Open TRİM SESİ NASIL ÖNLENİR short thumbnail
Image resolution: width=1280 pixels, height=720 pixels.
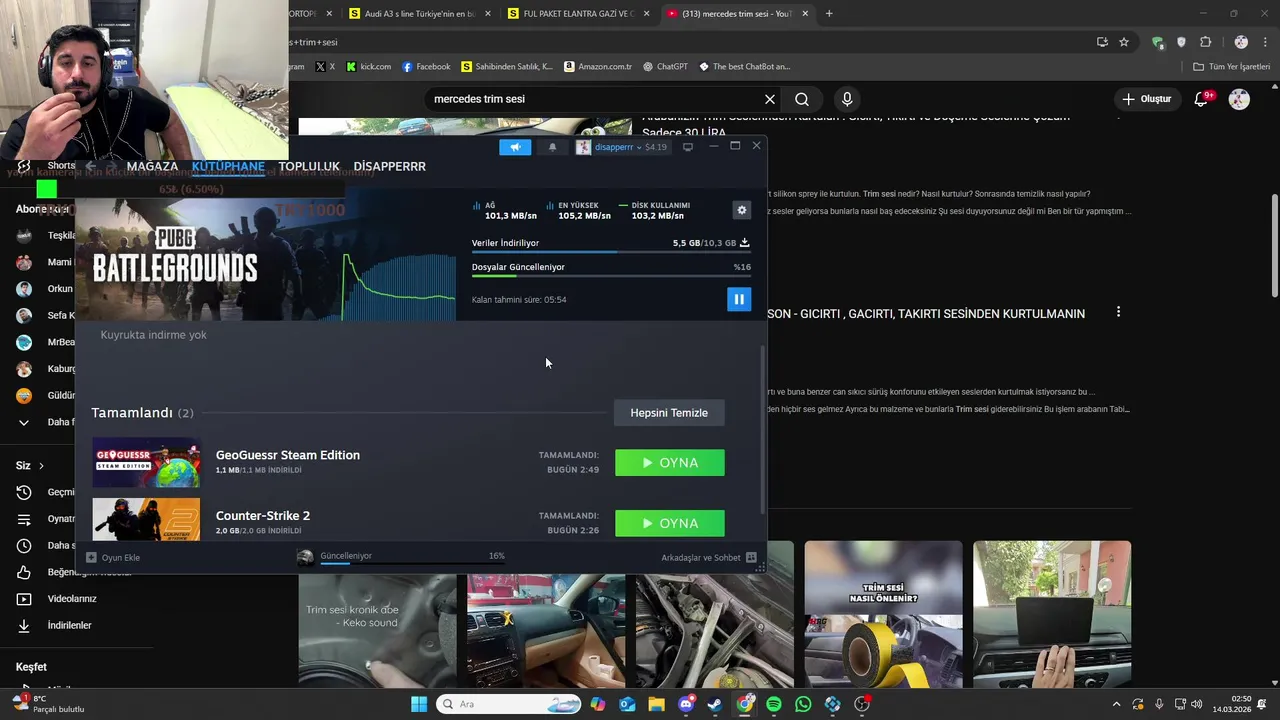pos(883,615)
